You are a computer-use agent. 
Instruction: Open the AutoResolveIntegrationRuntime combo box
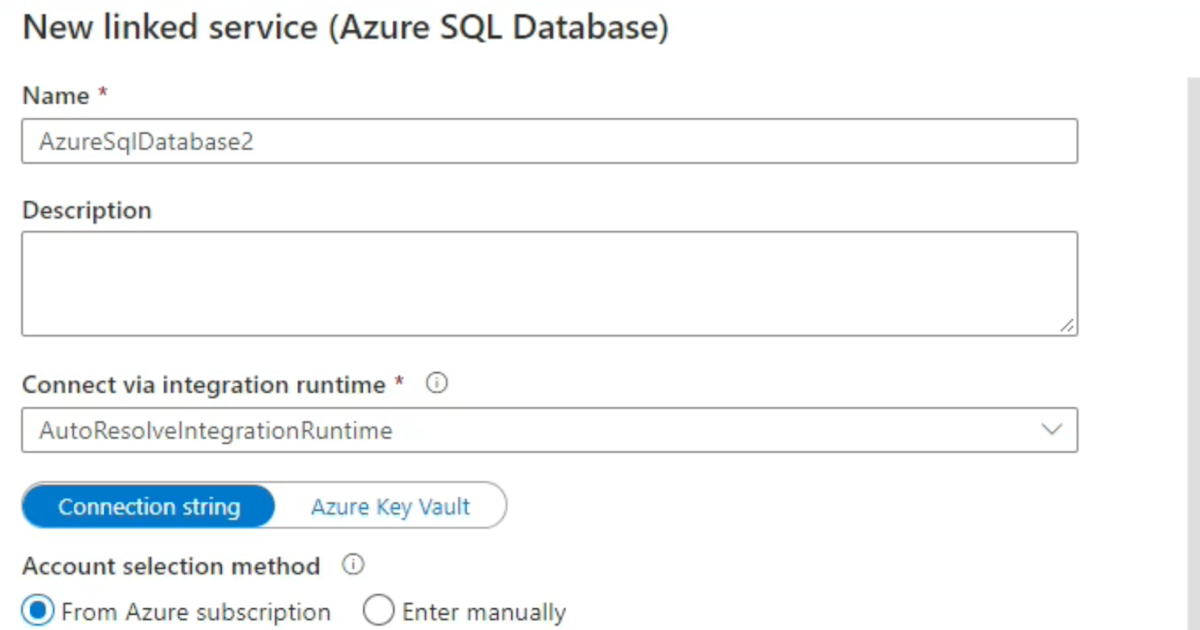coord(548,430)
